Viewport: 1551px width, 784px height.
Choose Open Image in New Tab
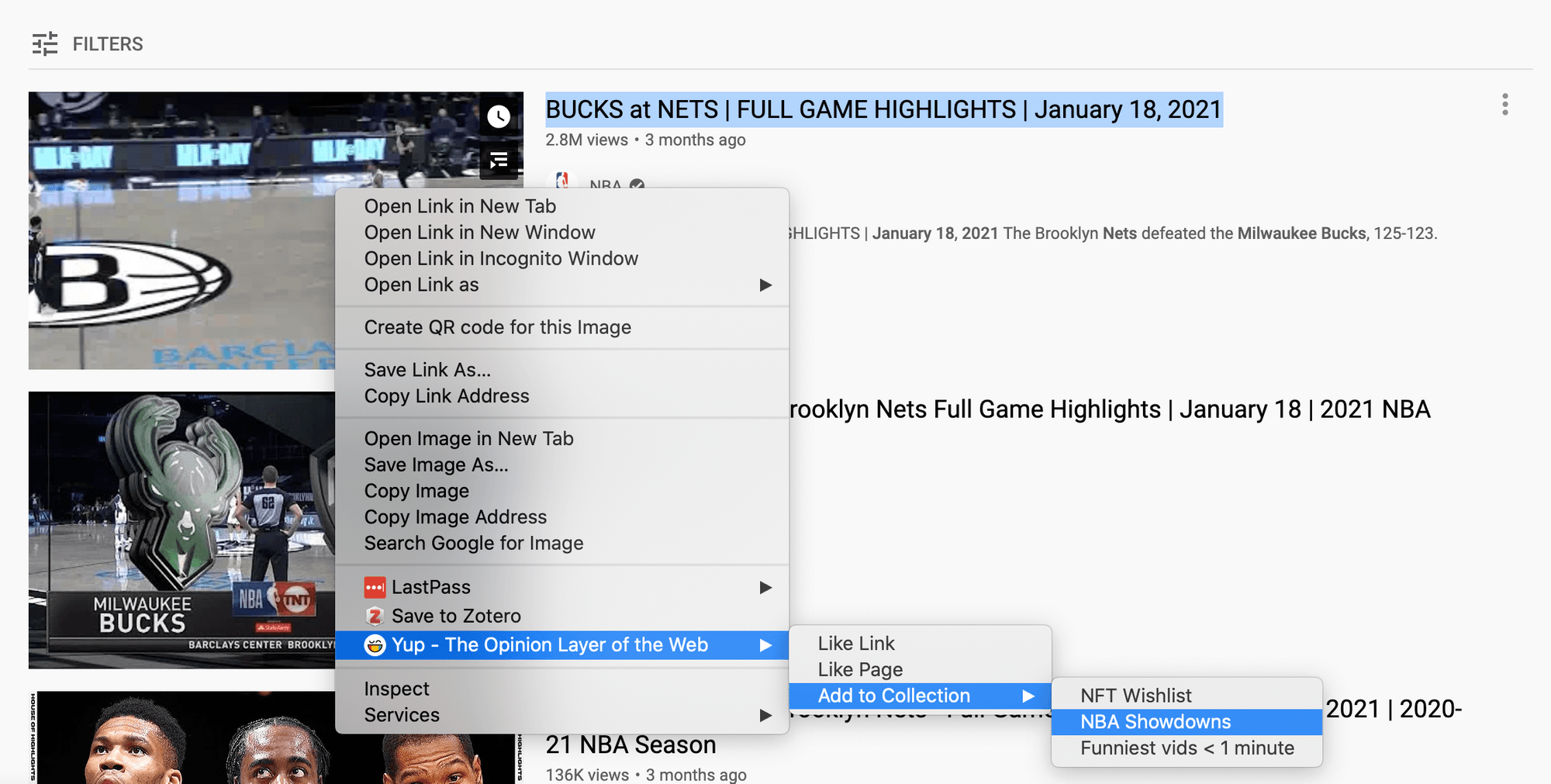561,439
